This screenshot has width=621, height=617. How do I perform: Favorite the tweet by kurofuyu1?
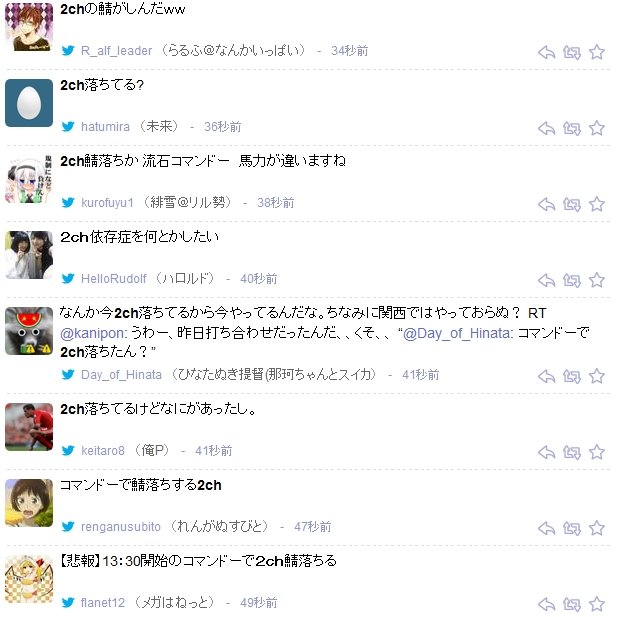coord(597,204)
